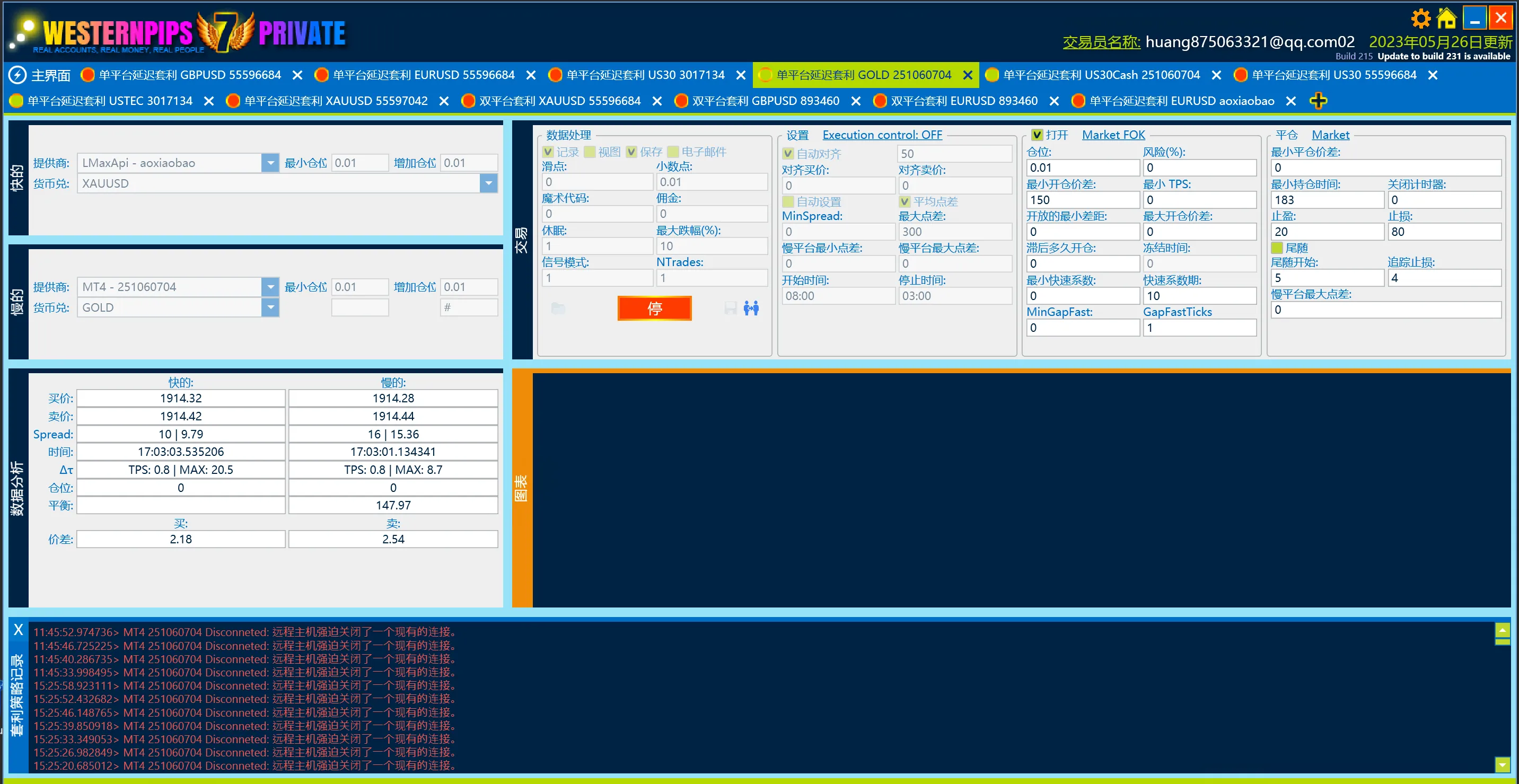Click the red 停 stop button
The height and width of the screenshot is (784, 1519).
(x=655, y=309)
